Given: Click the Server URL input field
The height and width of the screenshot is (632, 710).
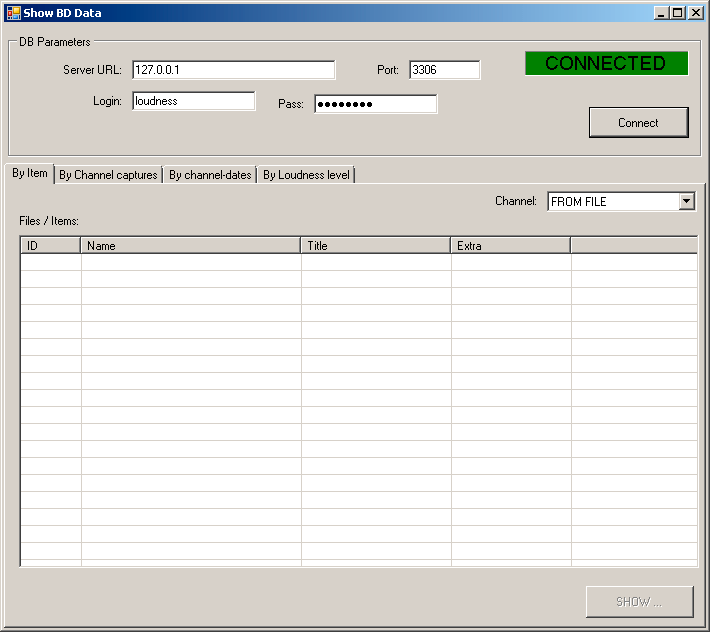Looking at the screenshot, I should [x=234, y=70].
